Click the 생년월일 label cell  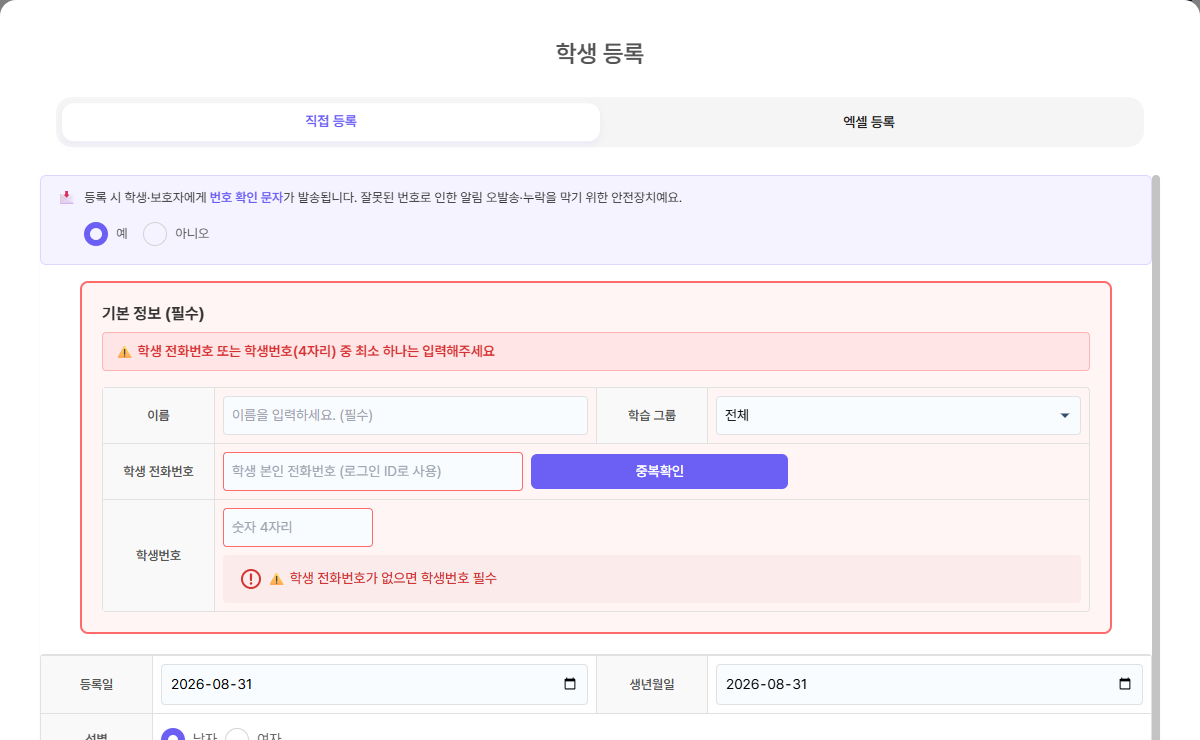652,684
